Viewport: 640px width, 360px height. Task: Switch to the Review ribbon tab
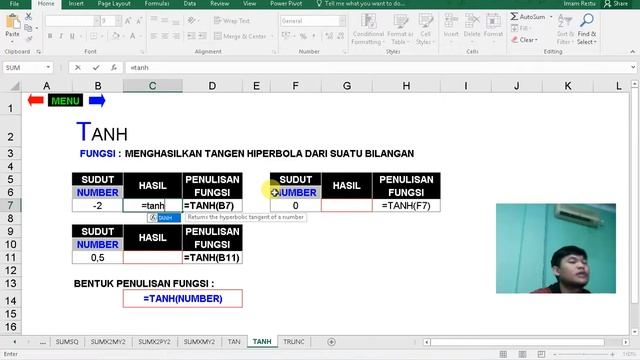(220, 4)
